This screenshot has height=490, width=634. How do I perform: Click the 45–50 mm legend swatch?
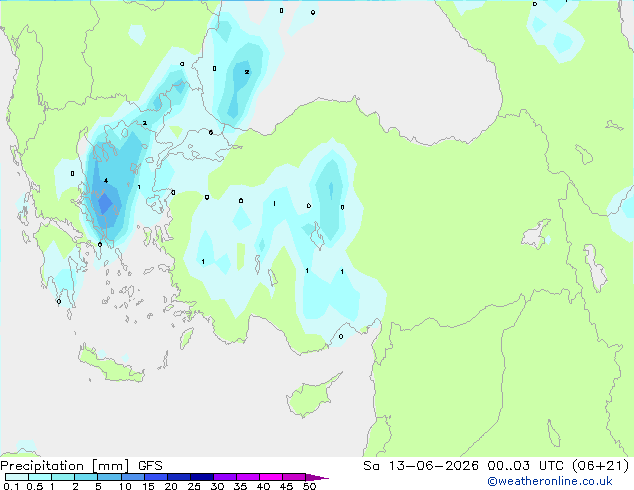294,477
